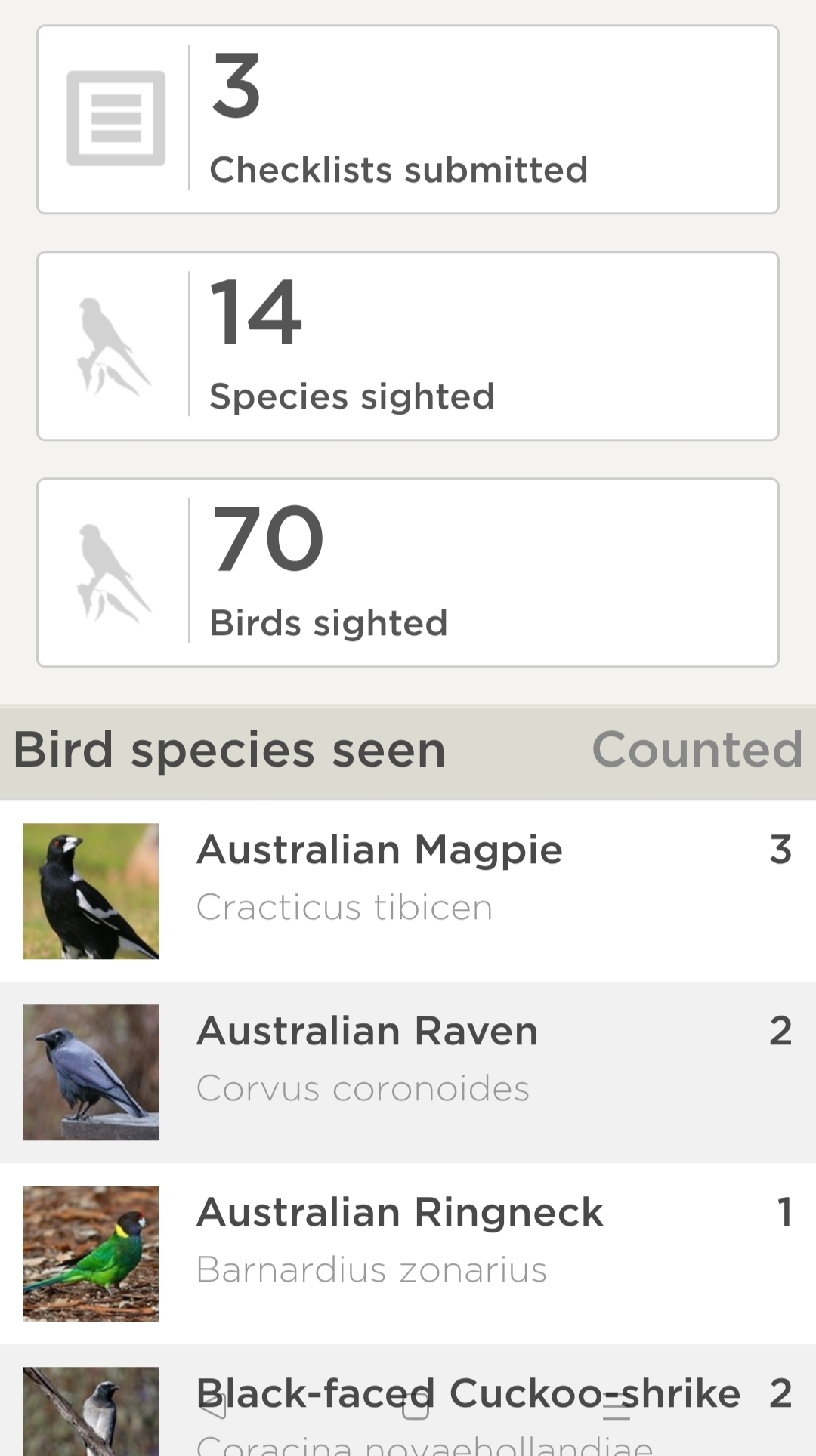Open the Australian Magpie photo thumbnail
This screenshot has width=816, height=1456.
(91, 891)
